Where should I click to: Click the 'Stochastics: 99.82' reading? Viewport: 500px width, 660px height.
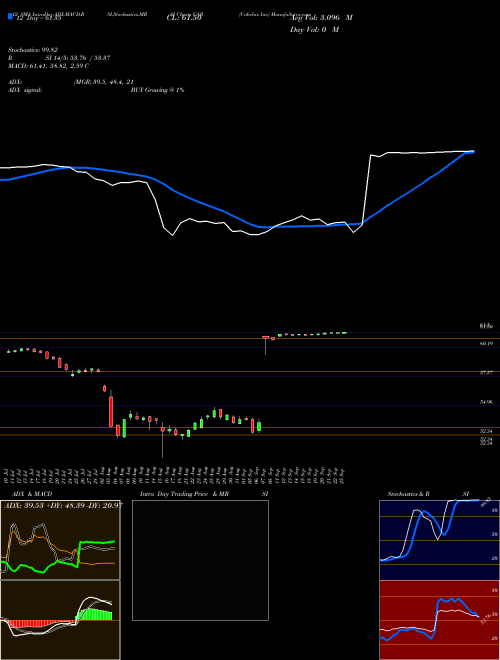coord(34,50)
